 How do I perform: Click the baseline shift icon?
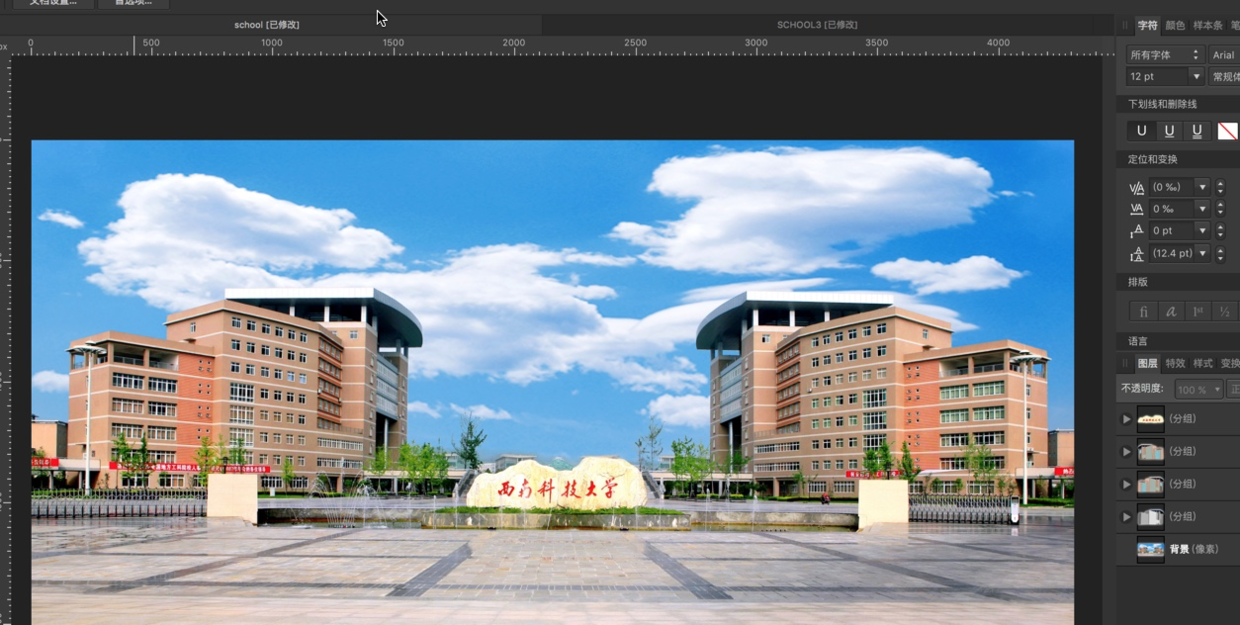click(x=1136, y=231)
